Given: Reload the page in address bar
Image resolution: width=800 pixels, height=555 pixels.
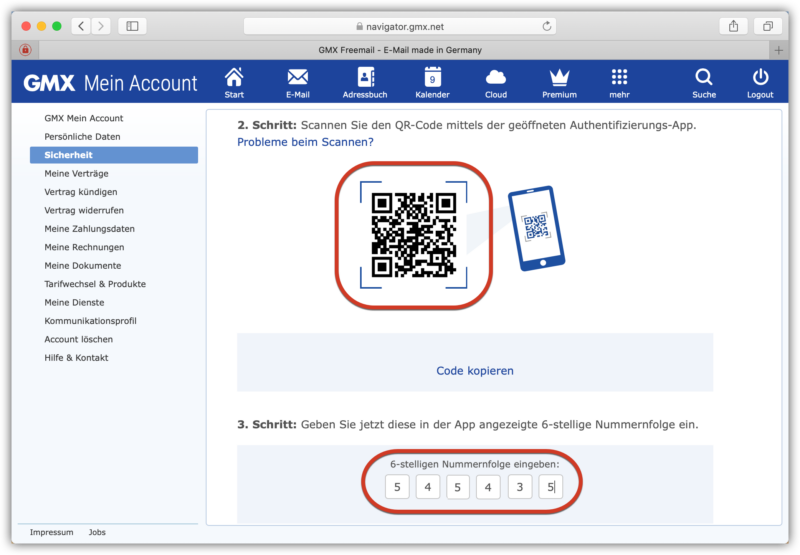Looking at the screenshot, I should coord(547,25).
